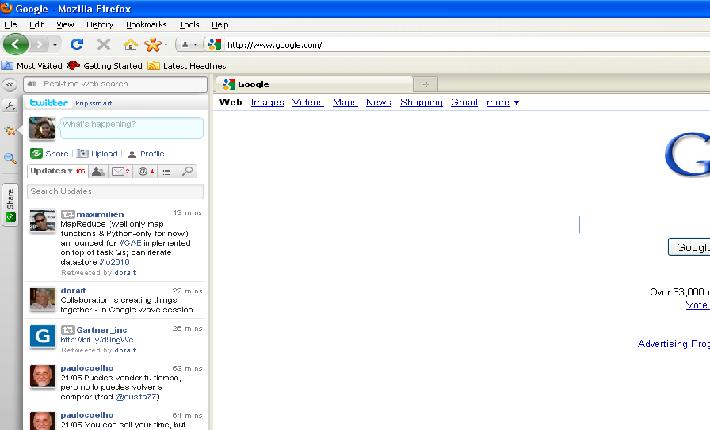Click the retweet icon beside Gartner_inc
The width and height of the screenshot is (710, 430).
(x=67, y=330)
